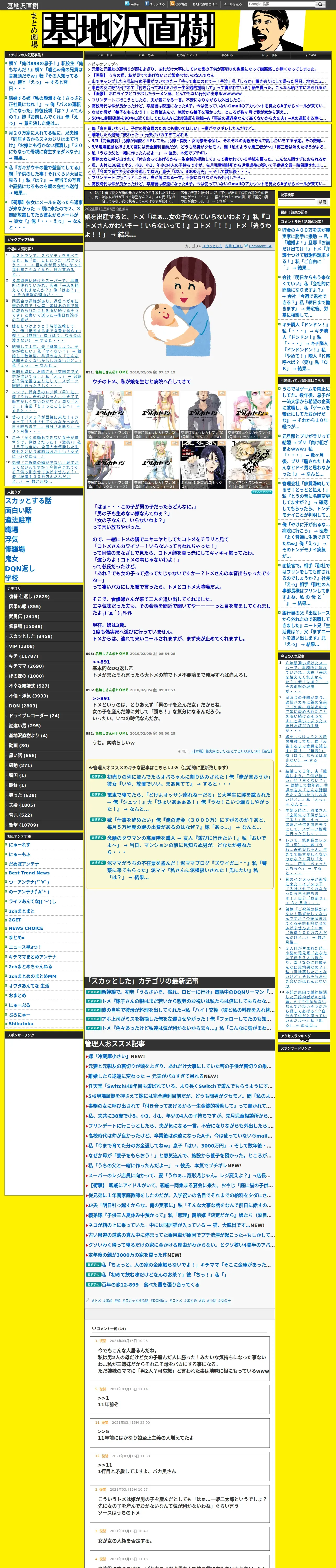Open the オワタあんてな 生活 link
Image resolution: width=336 pixels, height=1568 pixels.
(29, 985)
